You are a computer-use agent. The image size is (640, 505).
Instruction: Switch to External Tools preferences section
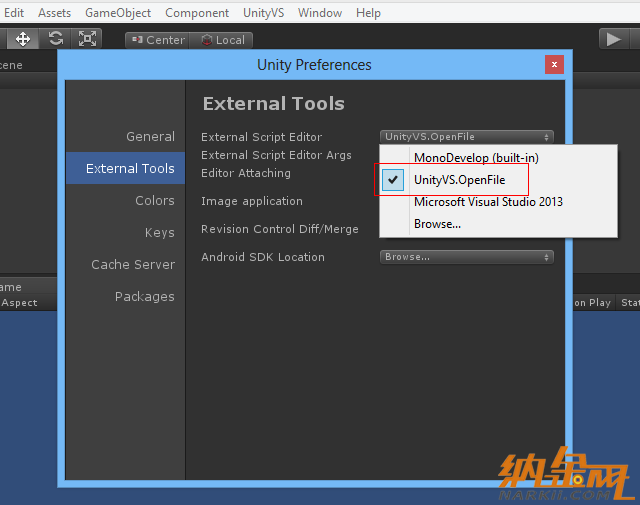click(126, 168)
